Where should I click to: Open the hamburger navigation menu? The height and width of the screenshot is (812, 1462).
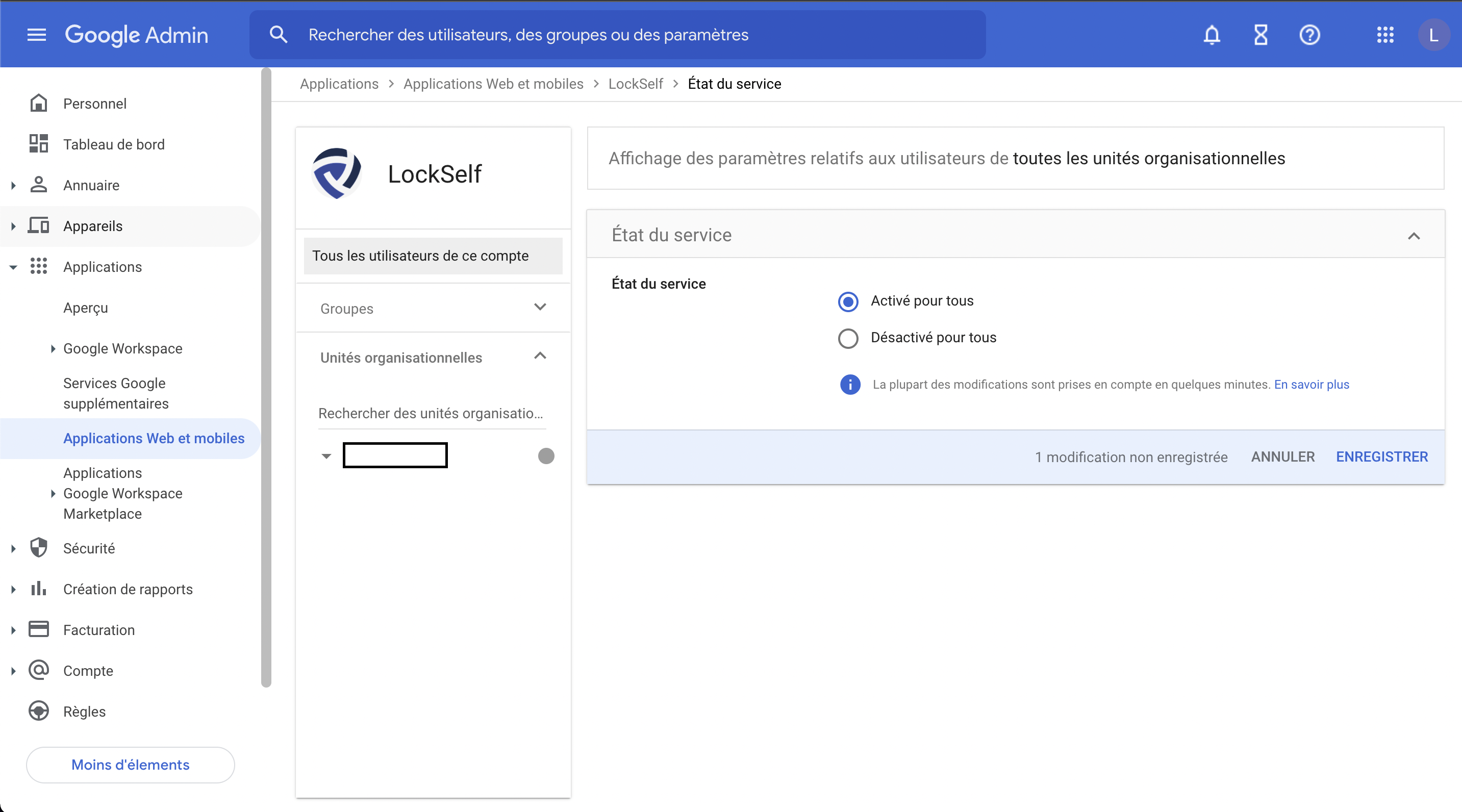pos(36,35)
